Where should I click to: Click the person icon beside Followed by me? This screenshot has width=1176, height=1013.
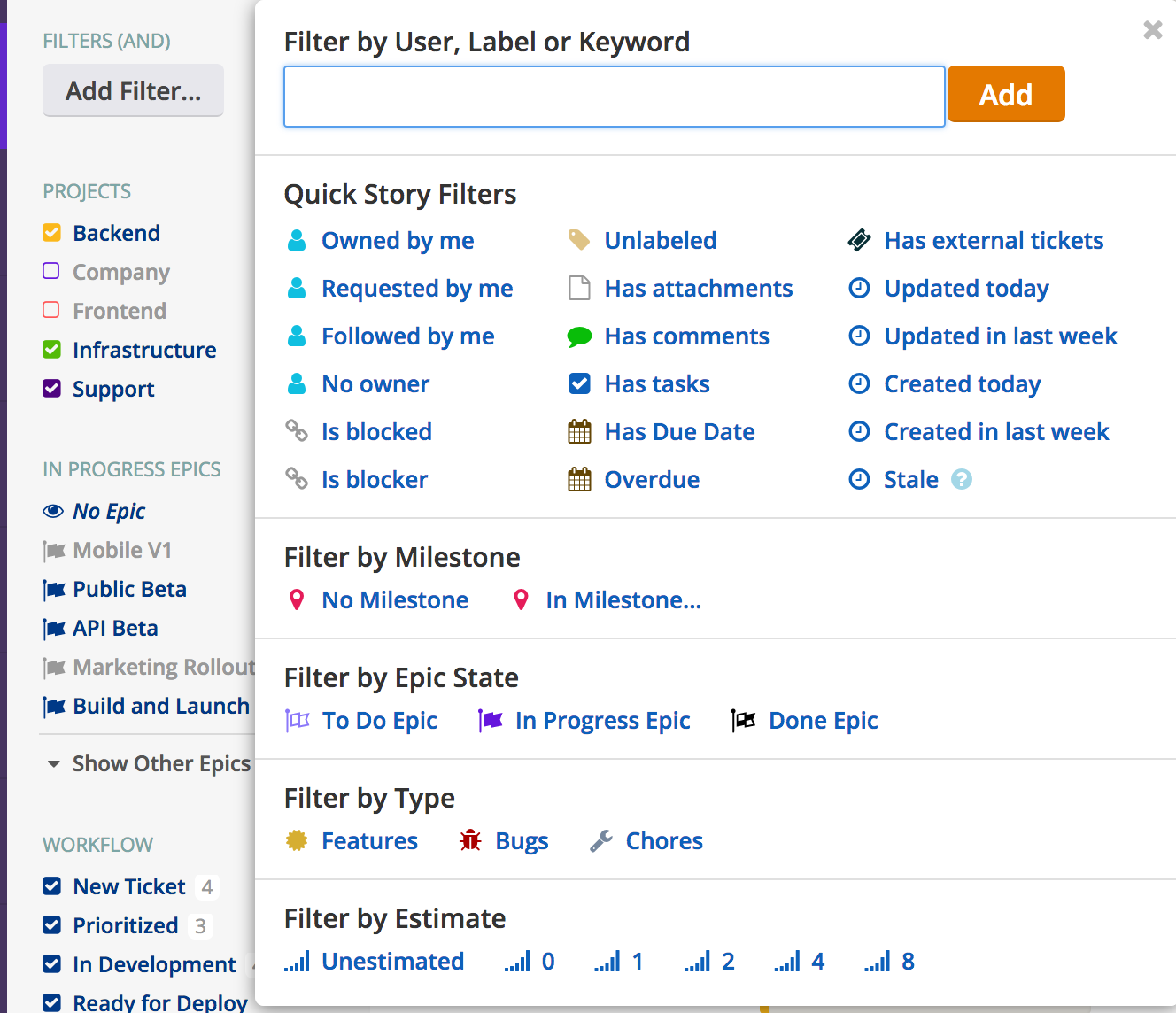click(297, 336)
